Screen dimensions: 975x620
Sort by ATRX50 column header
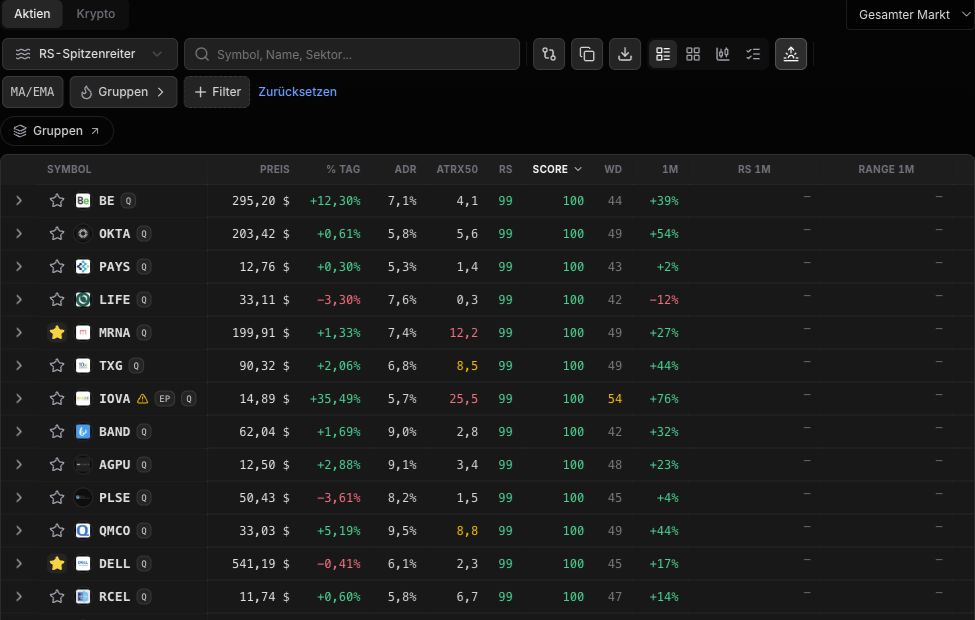pos(457,169)
